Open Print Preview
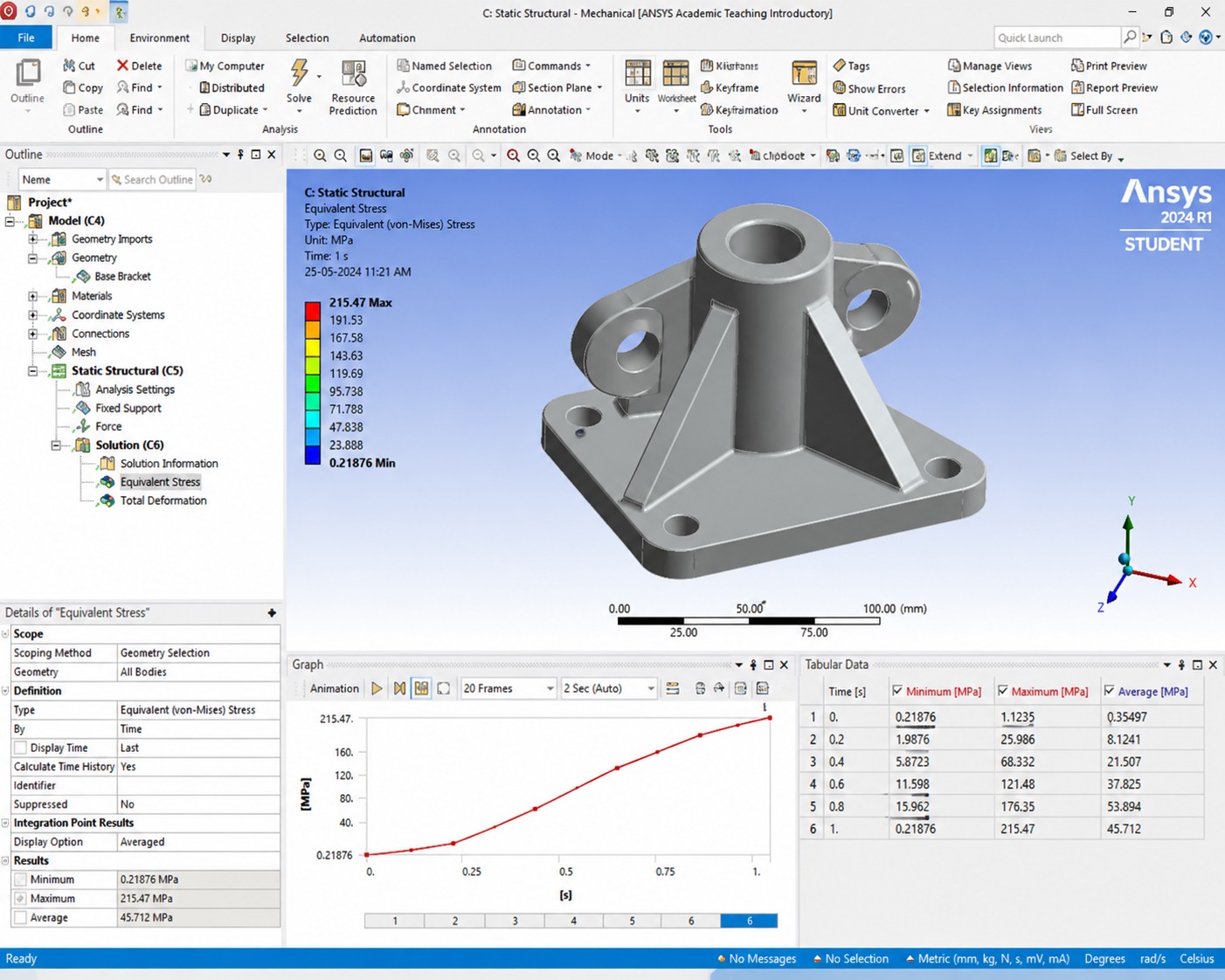The image size is (1225, 980). tap(1109, 66)
